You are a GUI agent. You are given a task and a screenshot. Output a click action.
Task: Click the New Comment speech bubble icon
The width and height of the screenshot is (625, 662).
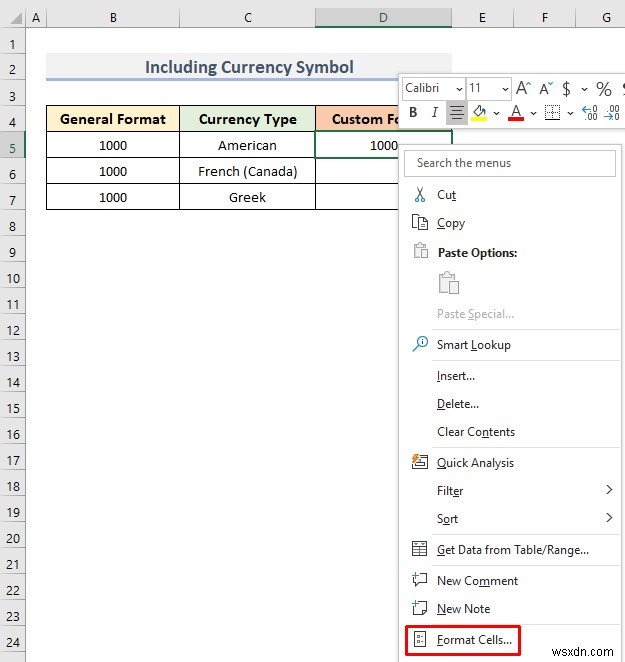pos(420,580)
